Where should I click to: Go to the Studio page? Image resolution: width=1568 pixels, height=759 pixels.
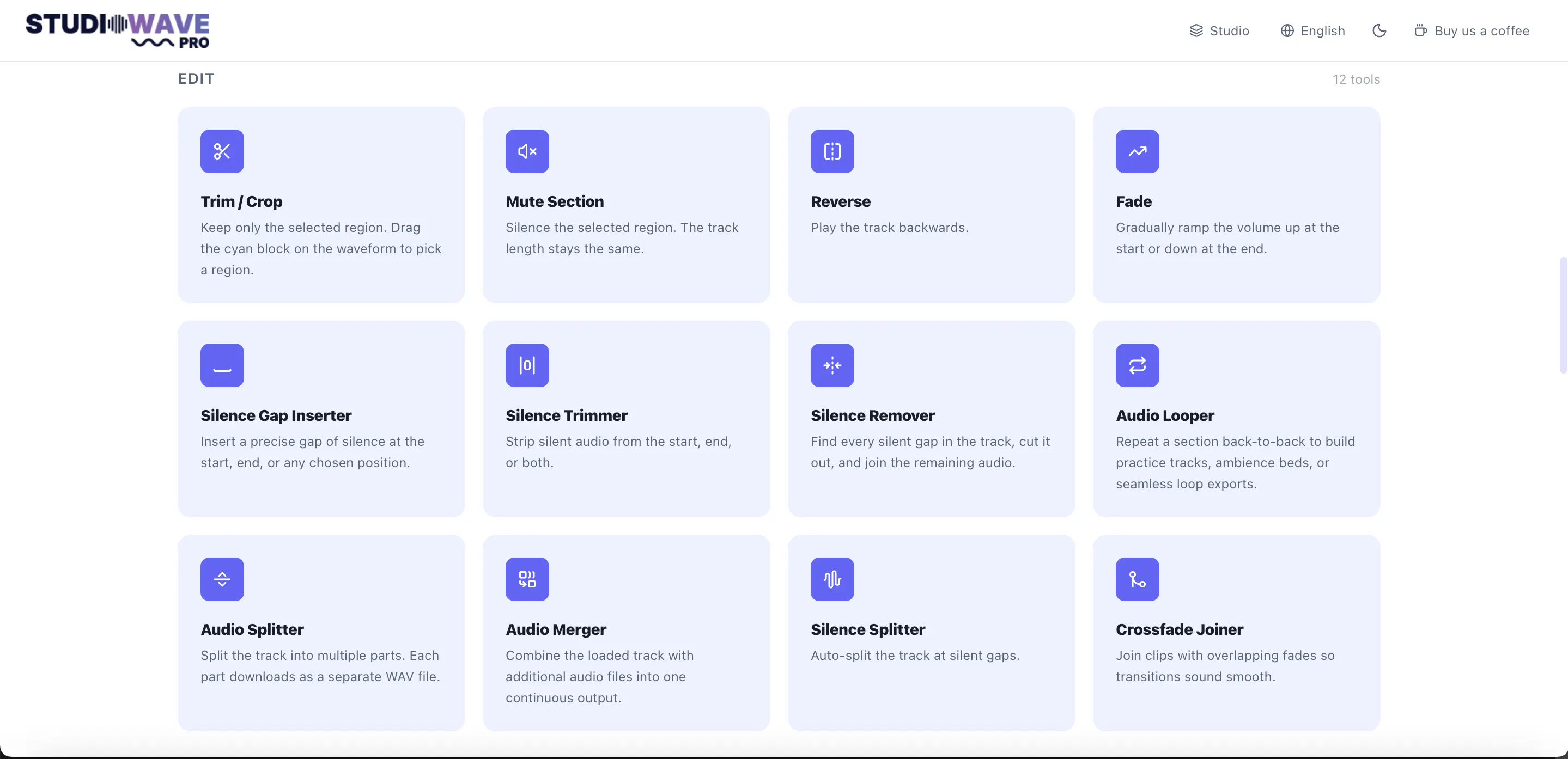[x=1219, y=30]
